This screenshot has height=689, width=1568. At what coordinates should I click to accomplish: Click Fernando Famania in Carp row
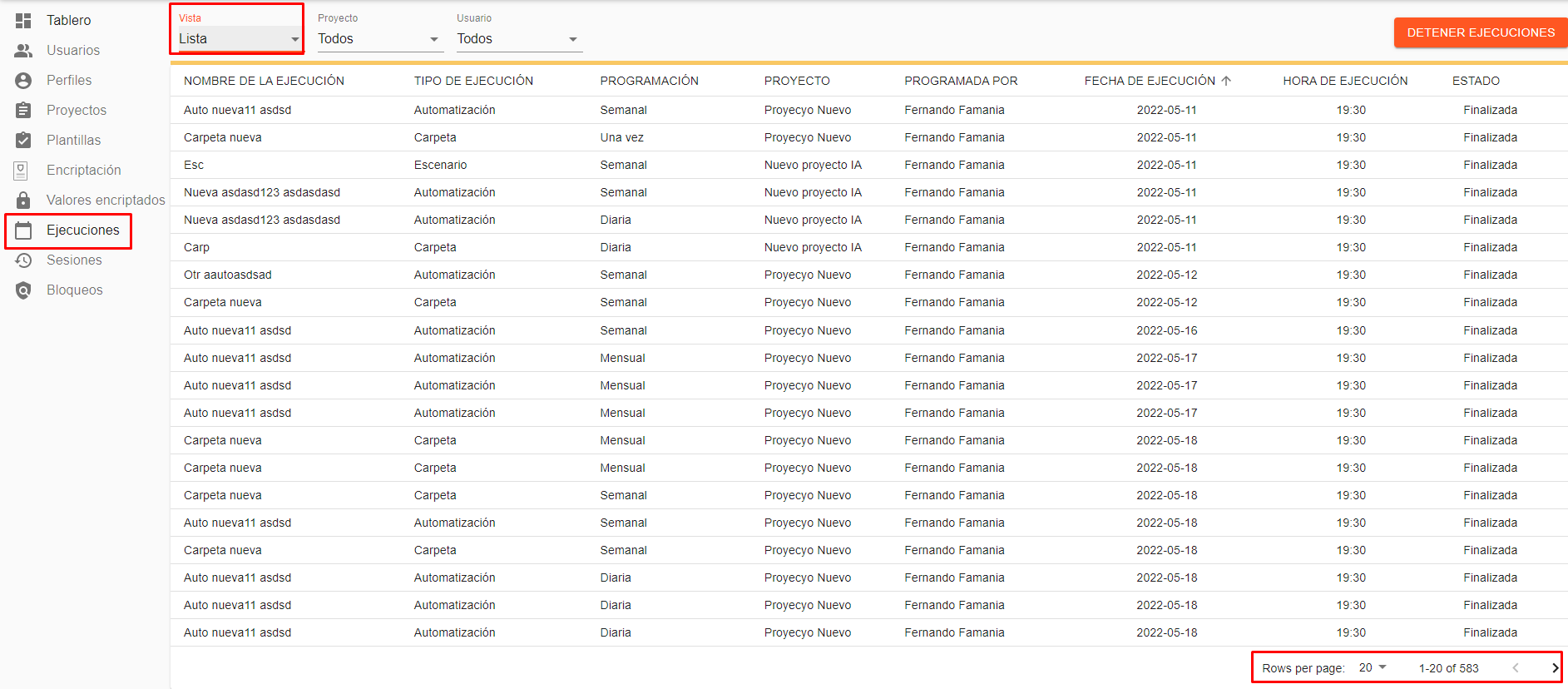954,247
